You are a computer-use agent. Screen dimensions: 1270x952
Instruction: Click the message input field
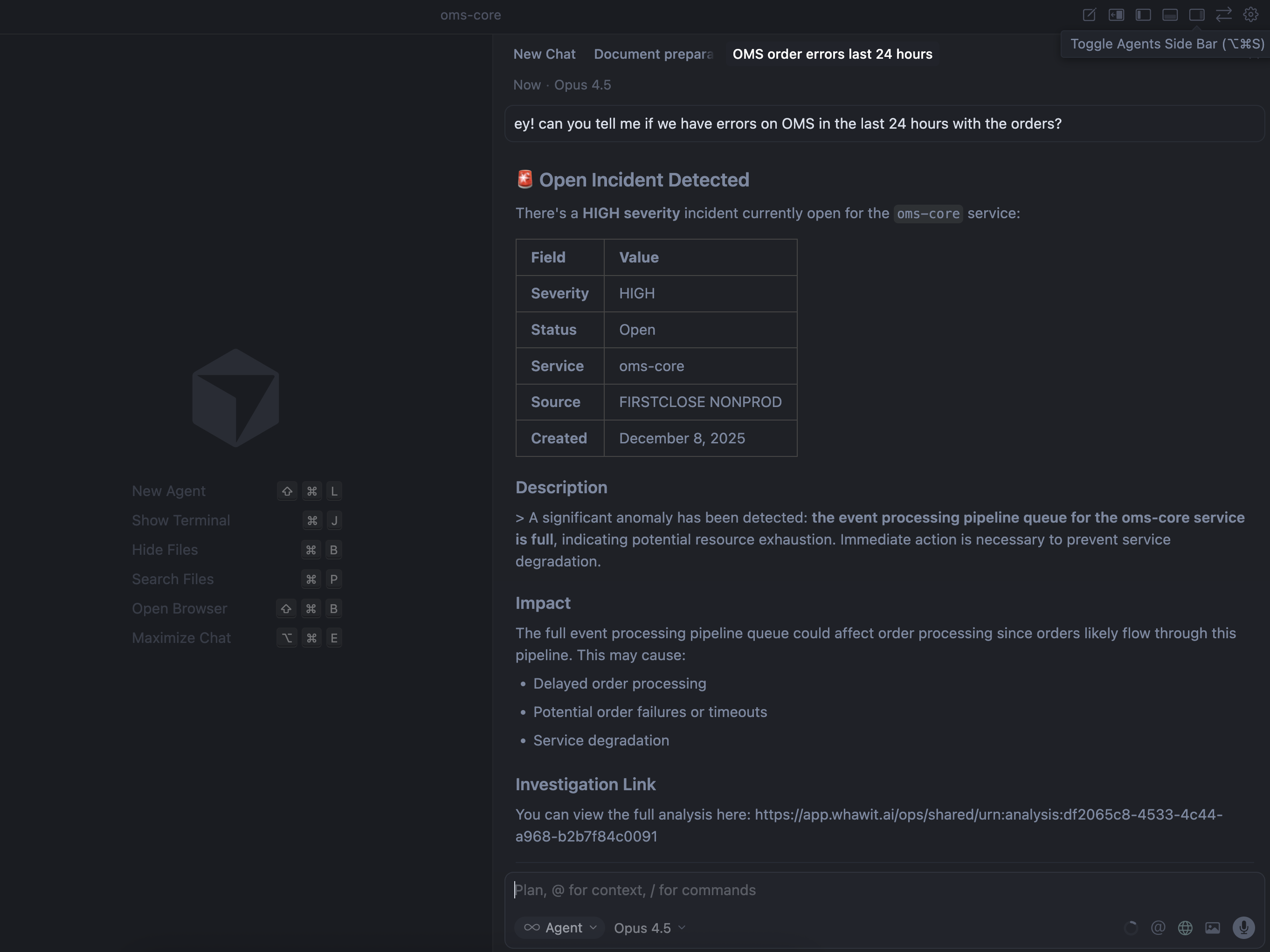(x=804, y=890)
